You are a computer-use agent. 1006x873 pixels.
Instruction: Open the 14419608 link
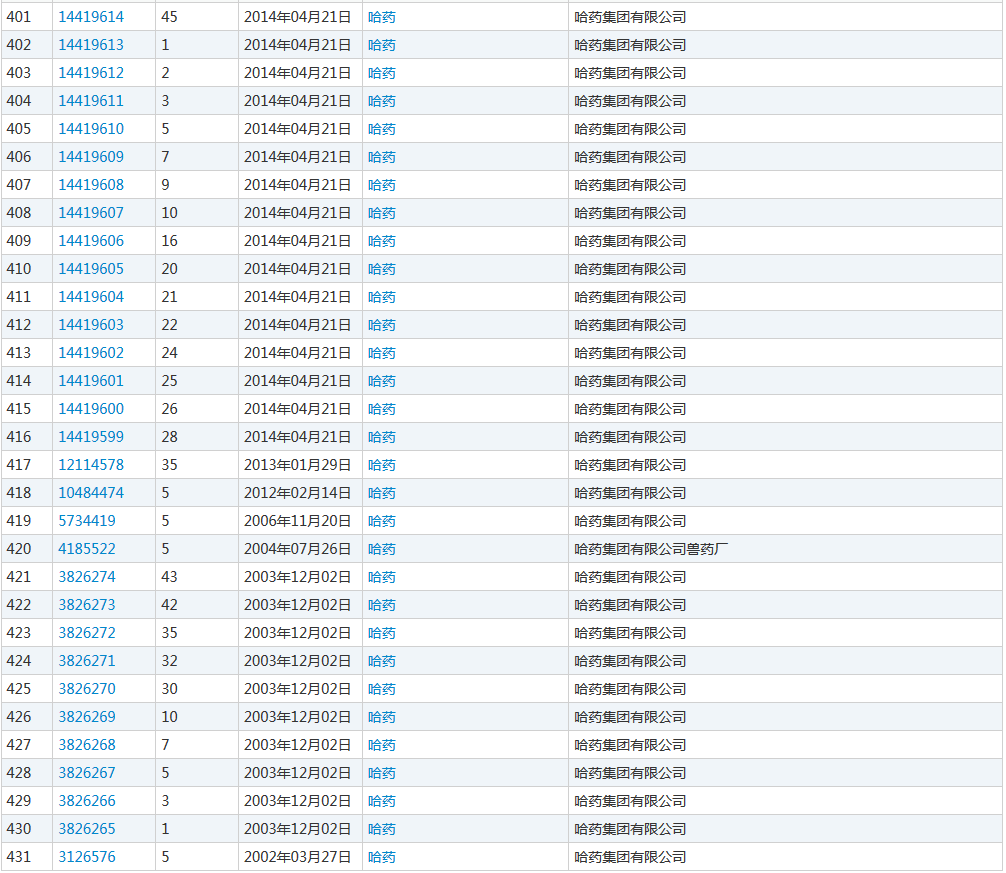click(x=91, y=185)
